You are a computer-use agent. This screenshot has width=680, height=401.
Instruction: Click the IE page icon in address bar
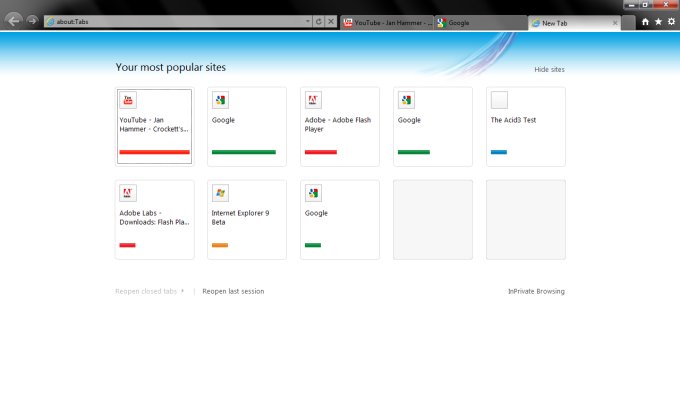50,21
